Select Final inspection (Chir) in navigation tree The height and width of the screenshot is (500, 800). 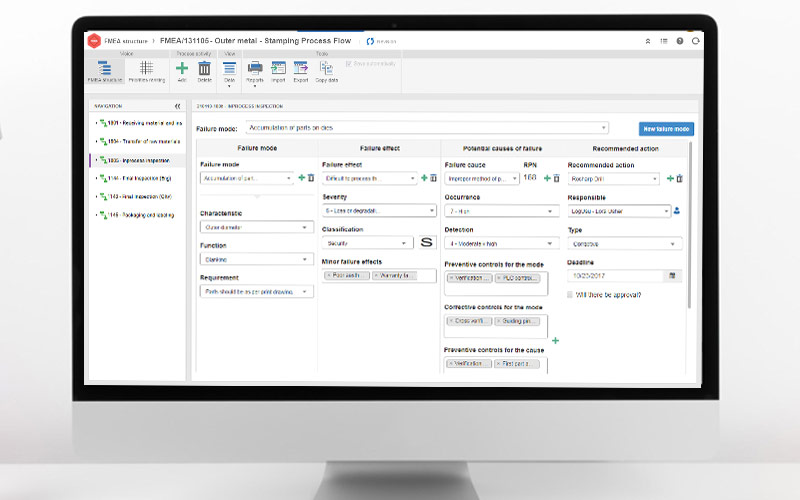[x=139, y=195]
